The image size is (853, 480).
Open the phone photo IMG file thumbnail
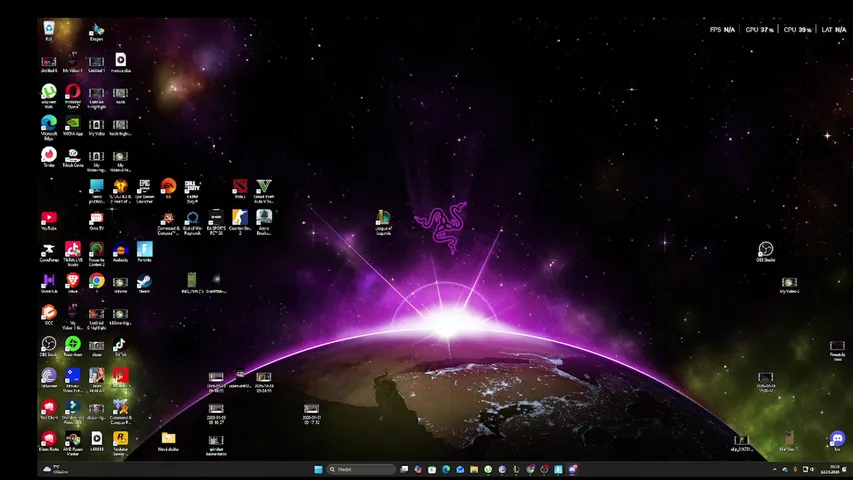click(192, 283)
